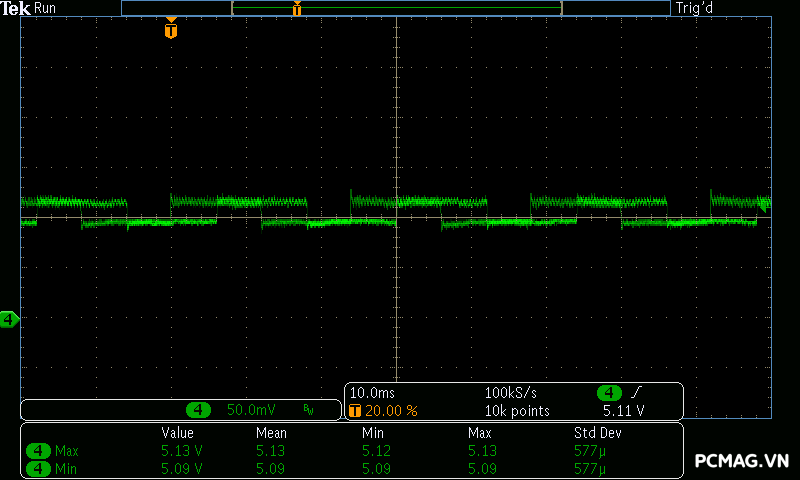Screen dimensions: 800x480
Task: Click the Std Dev column header
Action: coord(597,433)
